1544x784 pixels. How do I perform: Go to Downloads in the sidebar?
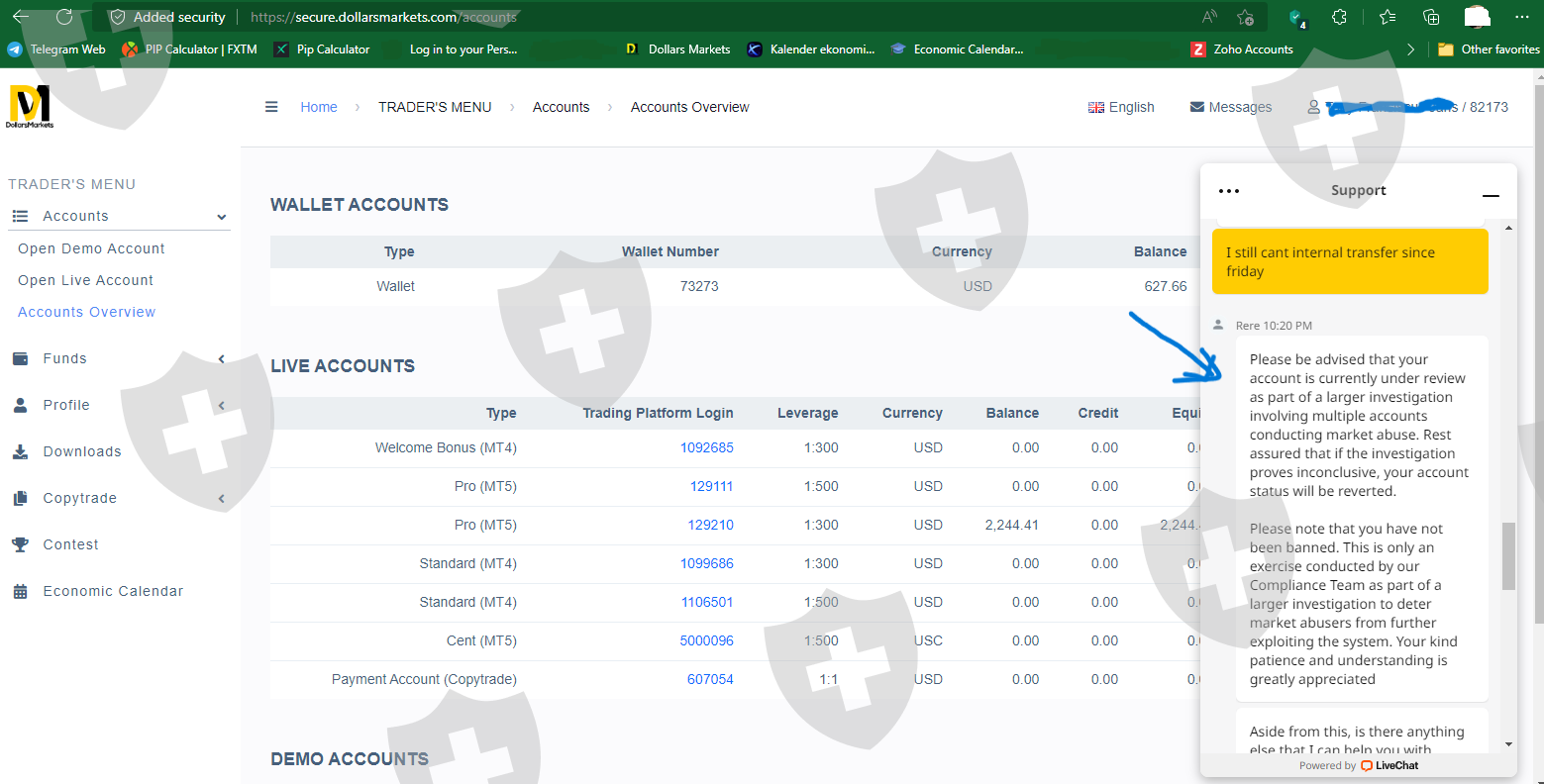[82, 451]
